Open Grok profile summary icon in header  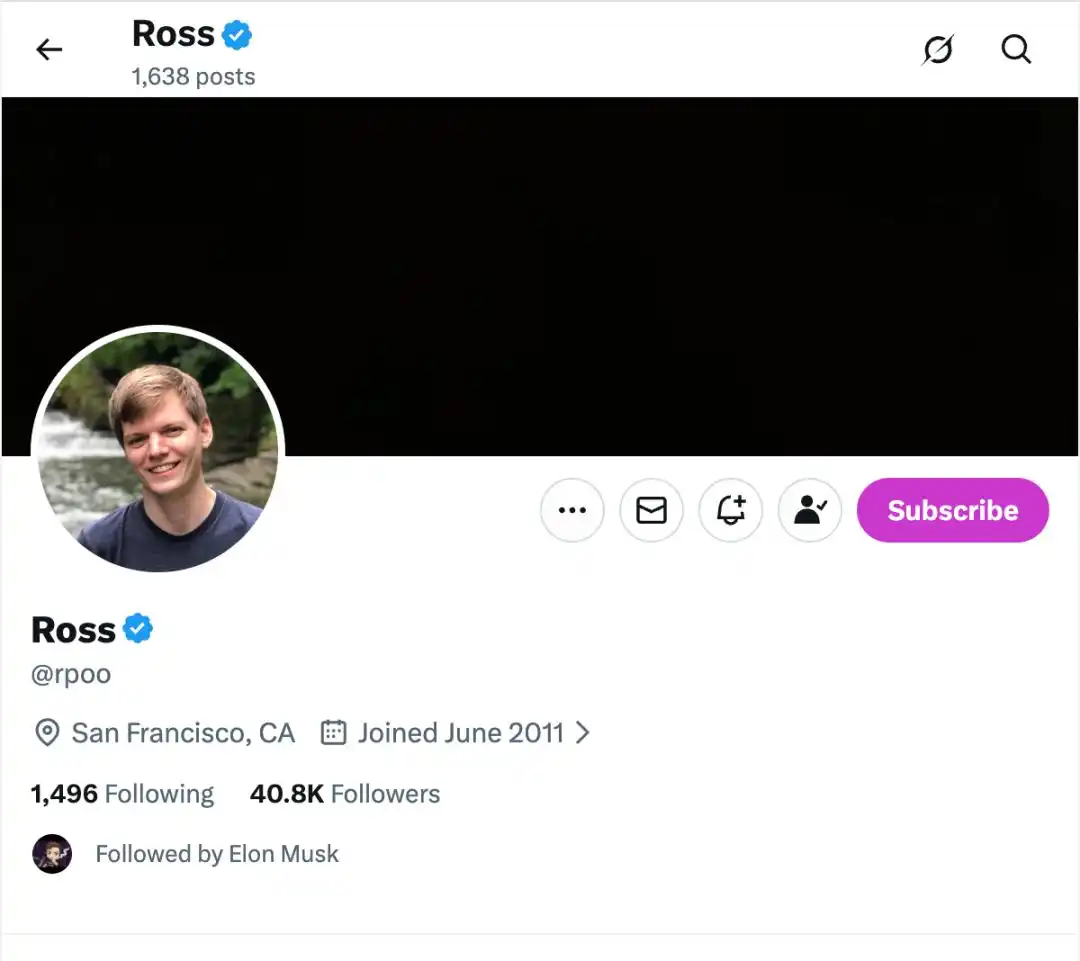(x=937, y=50)
